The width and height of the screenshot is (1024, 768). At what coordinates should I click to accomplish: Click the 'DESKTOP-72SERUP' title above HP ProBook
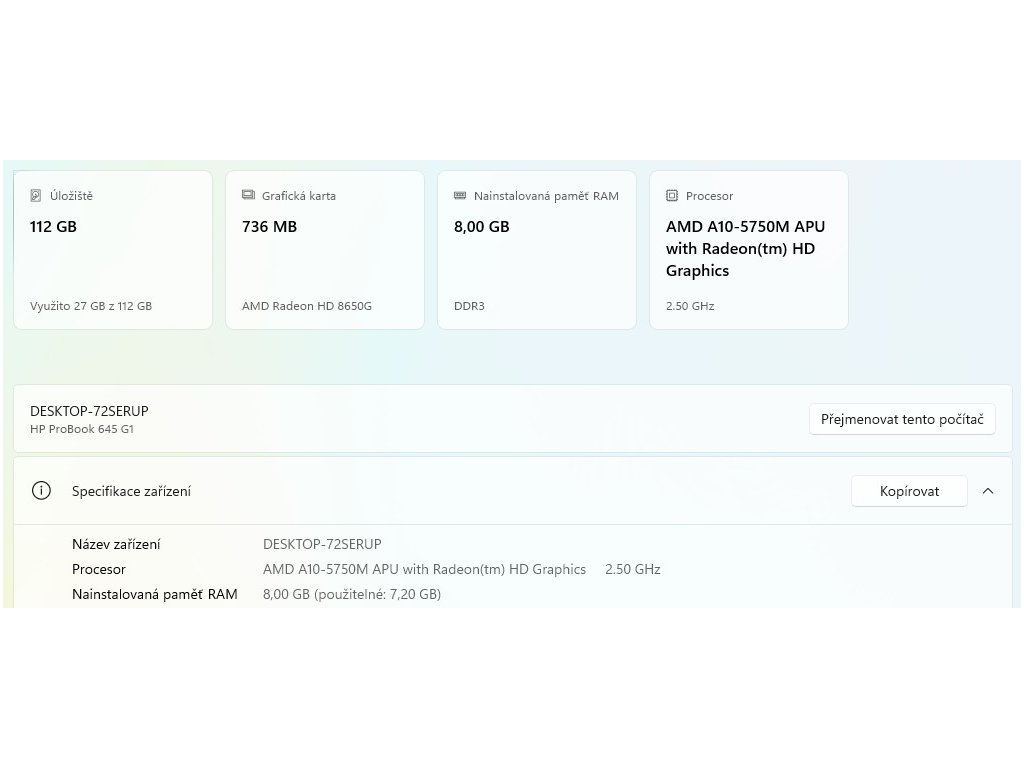click(x=89, y=411)
